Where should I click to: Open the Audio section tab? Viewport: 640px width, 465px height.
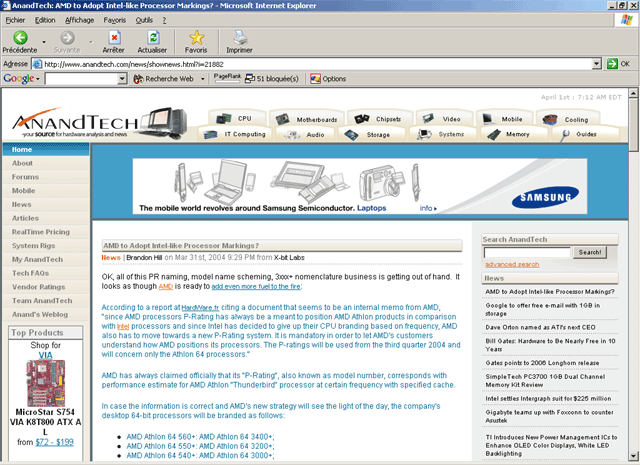point(305,134)
